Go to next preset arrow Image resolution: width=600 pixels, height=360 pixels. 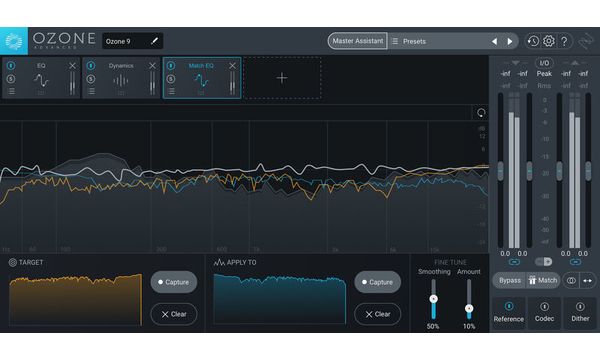(510, 41)
